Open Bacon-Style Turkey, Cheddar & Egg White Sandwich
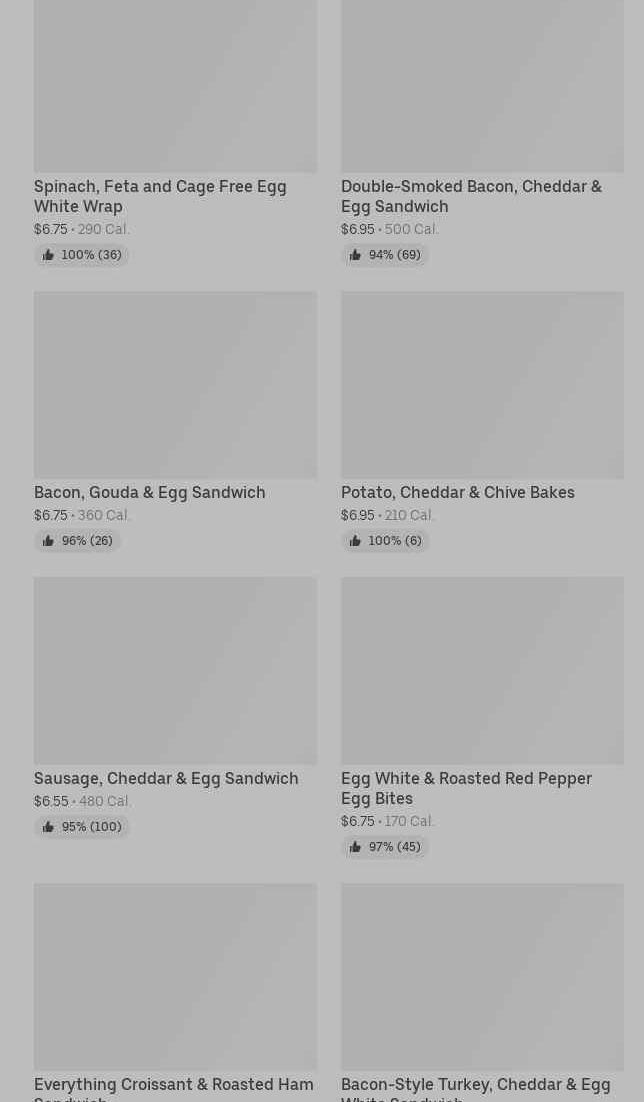This screenshot has width=644, height=1102. (475, 1088)
